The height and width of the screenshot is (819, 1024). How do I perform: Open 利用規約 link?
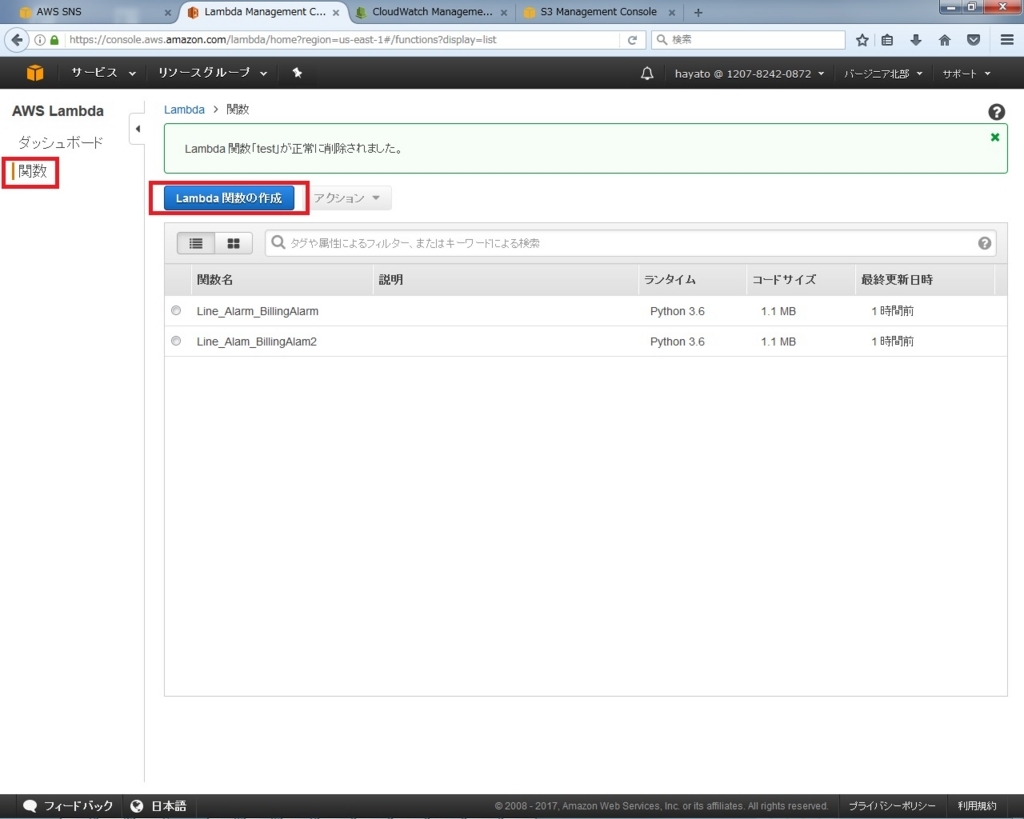[x=976, y=806]
